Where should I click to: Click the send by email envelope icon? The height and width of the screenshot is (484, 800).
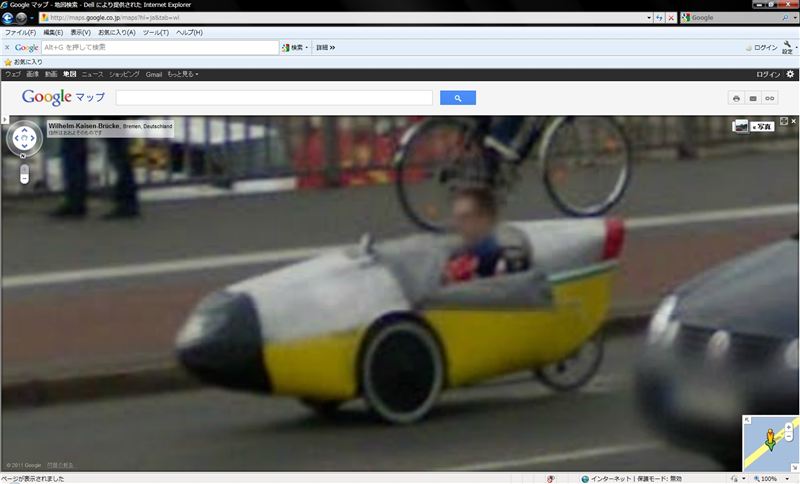pos(753,98)
